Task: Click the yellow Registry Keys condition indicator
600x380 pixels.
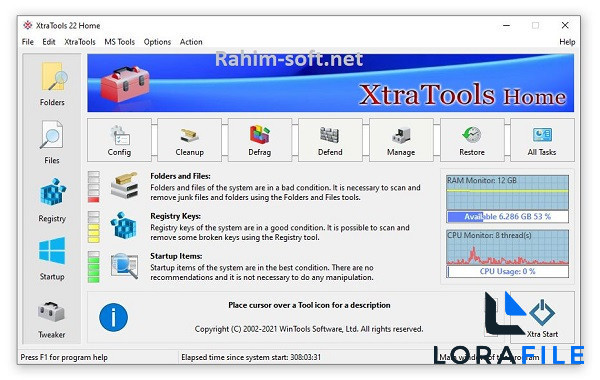Action: pos(94,227)
